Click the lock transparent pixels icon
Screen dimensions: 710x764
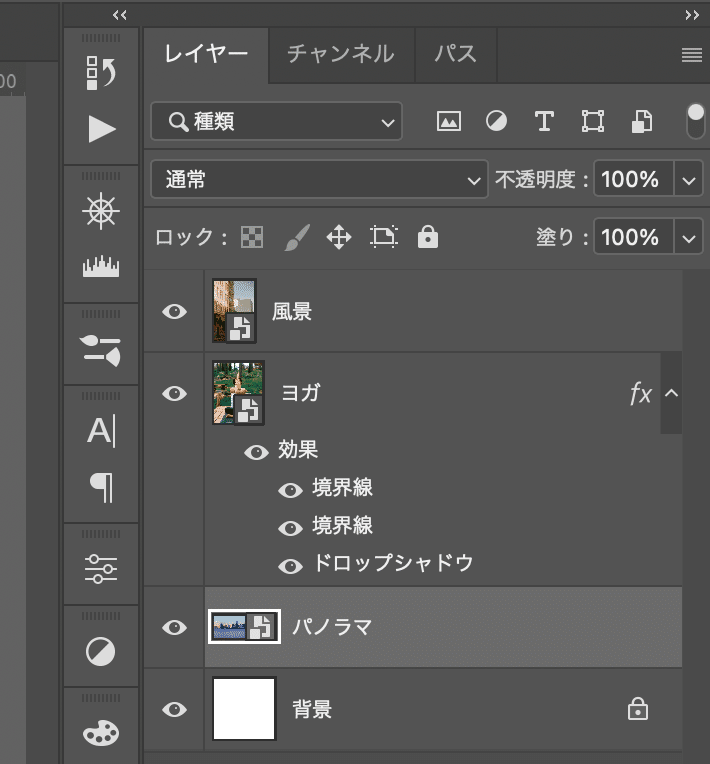[x=254, y=237]
